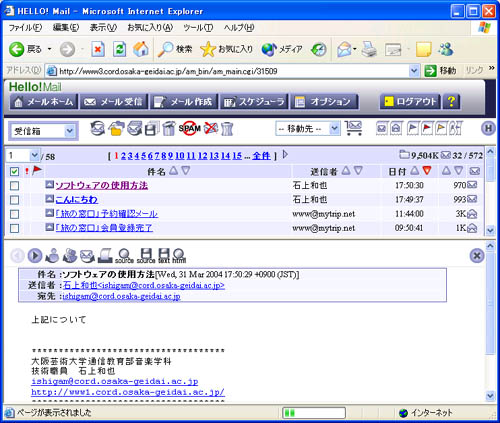Screen dimensions: 500x423
Task: Click the yellow flag icon in the right toolbar group
Action: 441,128
